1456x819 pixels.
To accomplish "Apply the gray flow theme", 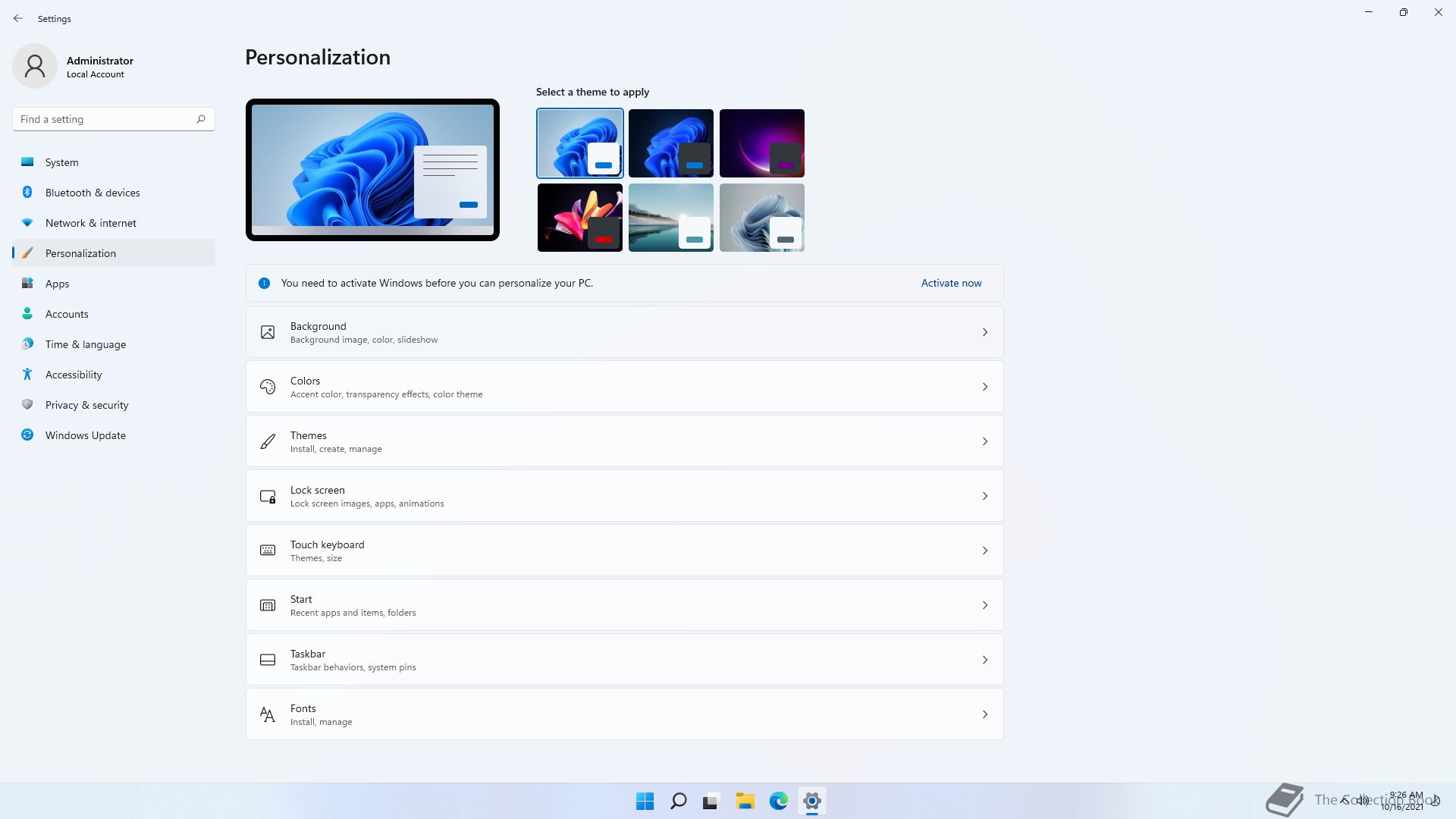I will coord(762,218).
